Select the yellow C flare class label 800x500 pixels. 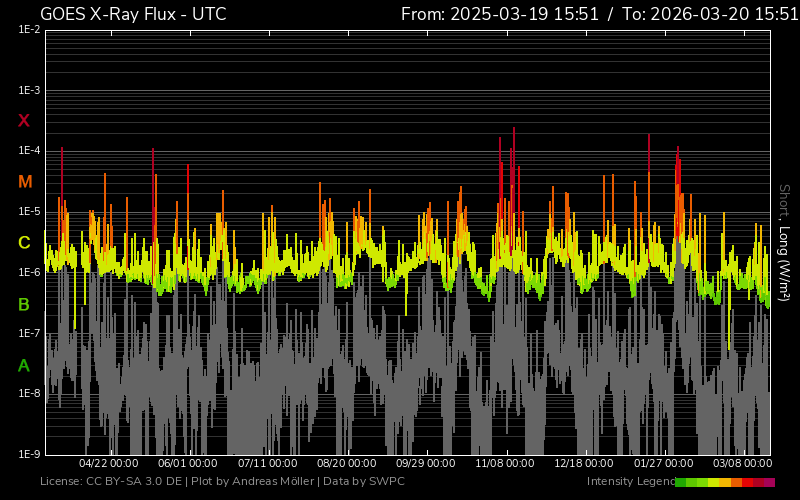click(x=24, y=243)
